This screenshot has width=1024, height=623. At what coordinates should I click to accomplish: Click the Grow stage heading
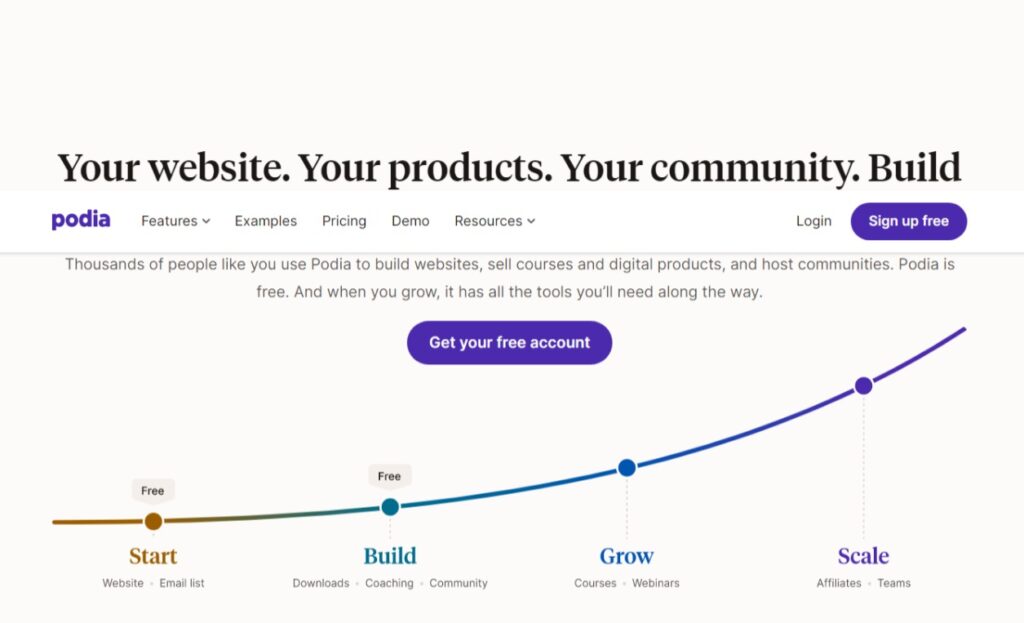pyautogui.click(x=626, y=556)
